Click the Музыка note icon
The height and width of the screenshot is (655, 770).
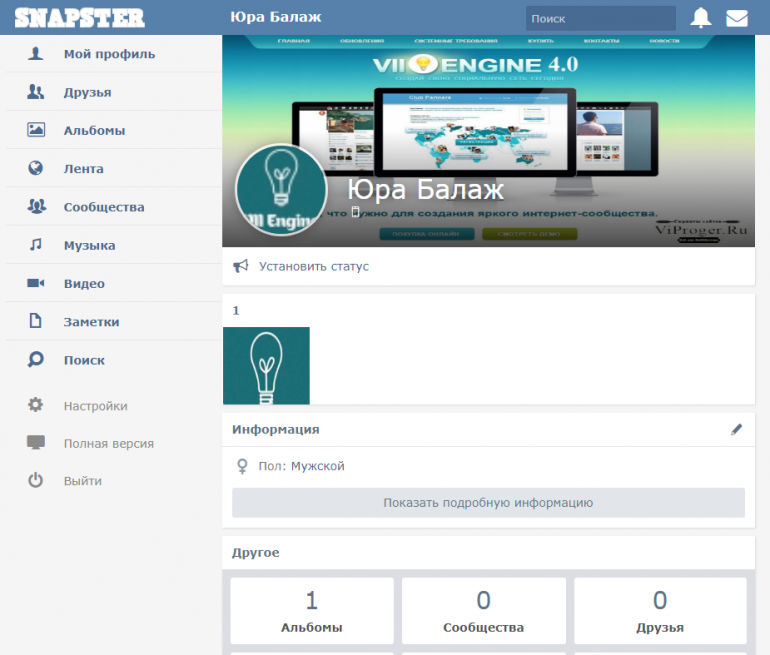[x=36, y=245]
